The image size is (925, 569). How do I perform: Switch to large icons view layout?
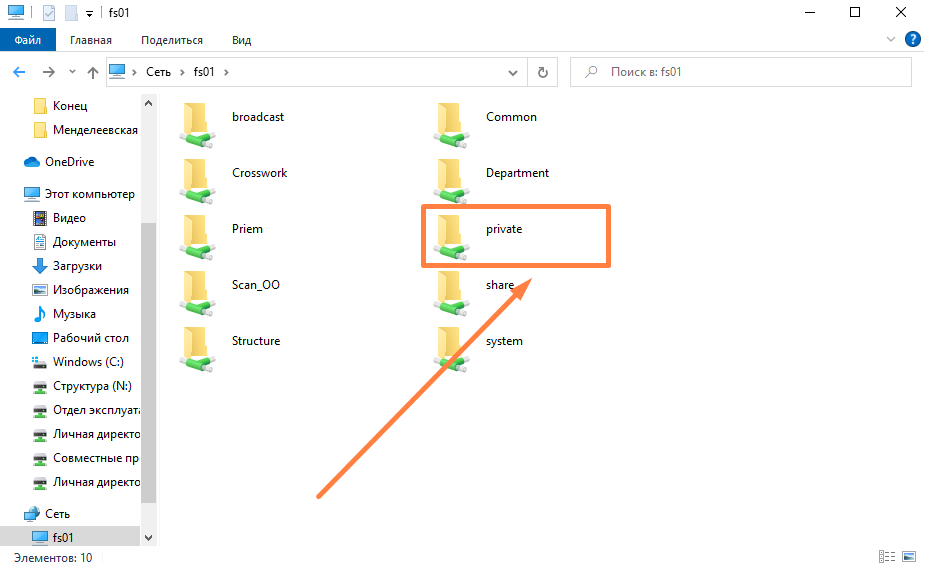point(908,557)
